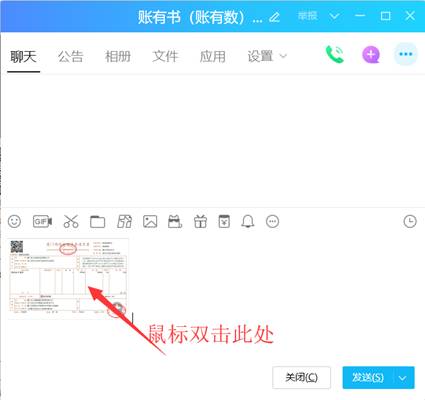The image size is (425, 400).
Task: Close the chat window with X
Action: tap(410, 16)
